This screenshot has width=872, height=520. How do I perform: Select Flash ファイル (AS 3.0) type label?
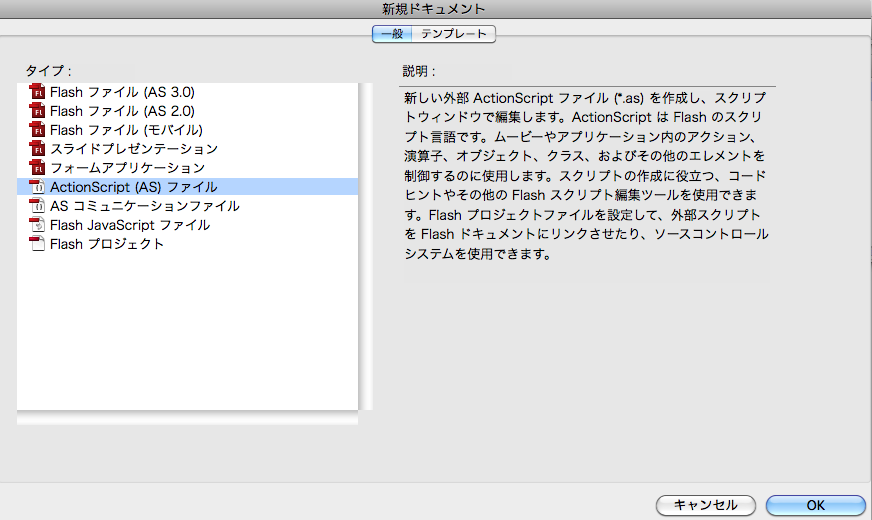pyautogui.click(x=122, y=92)
